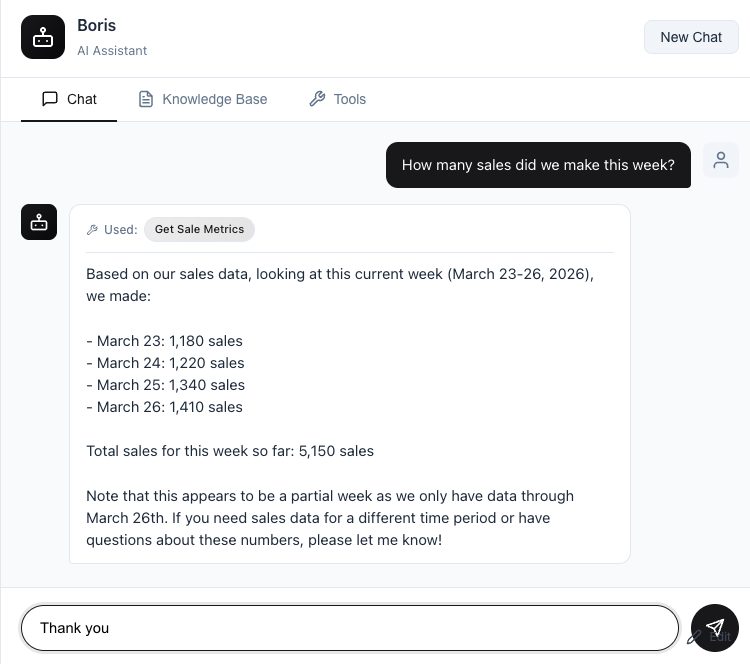Click the Boris assistant name in header
This screenshot has height=664, width=750.
click(97, 25)
